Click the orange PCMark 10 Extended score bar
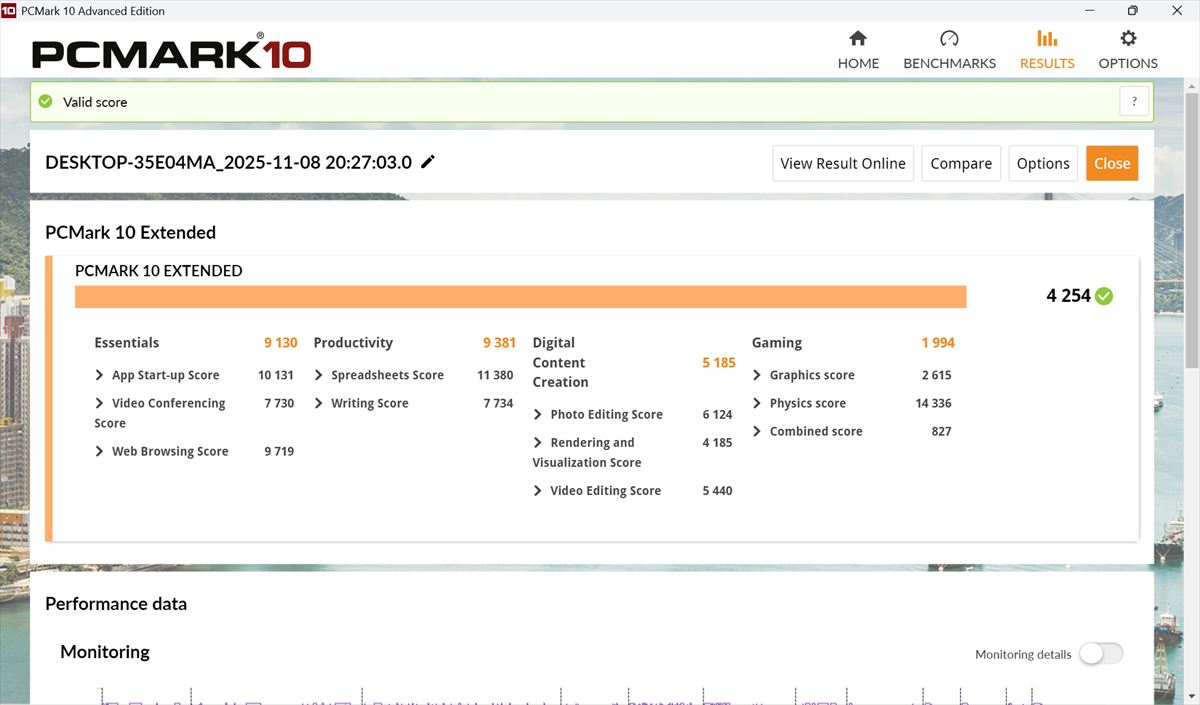 tap(520, 297)
